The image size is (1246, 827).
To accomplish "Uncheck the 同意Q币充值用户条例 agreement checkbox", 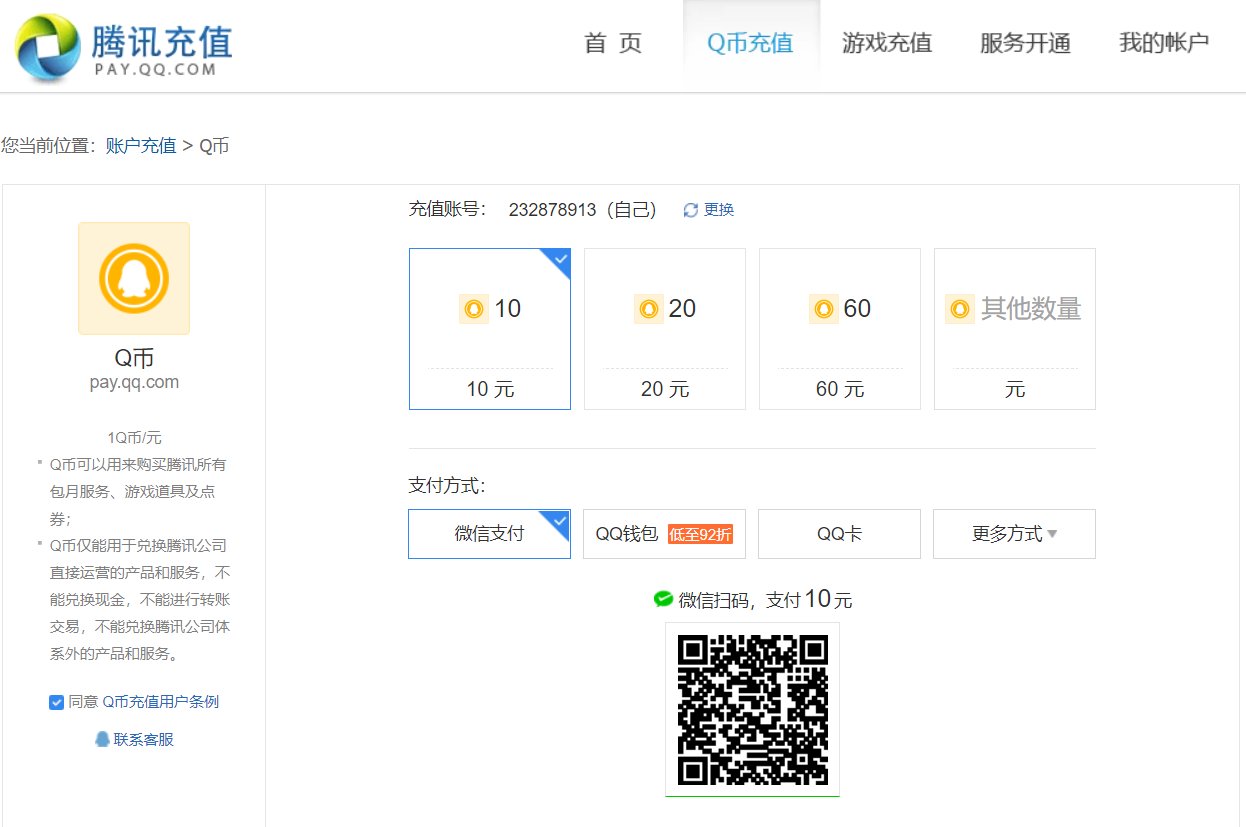I will pyautogui.click(x=57, y=702).
